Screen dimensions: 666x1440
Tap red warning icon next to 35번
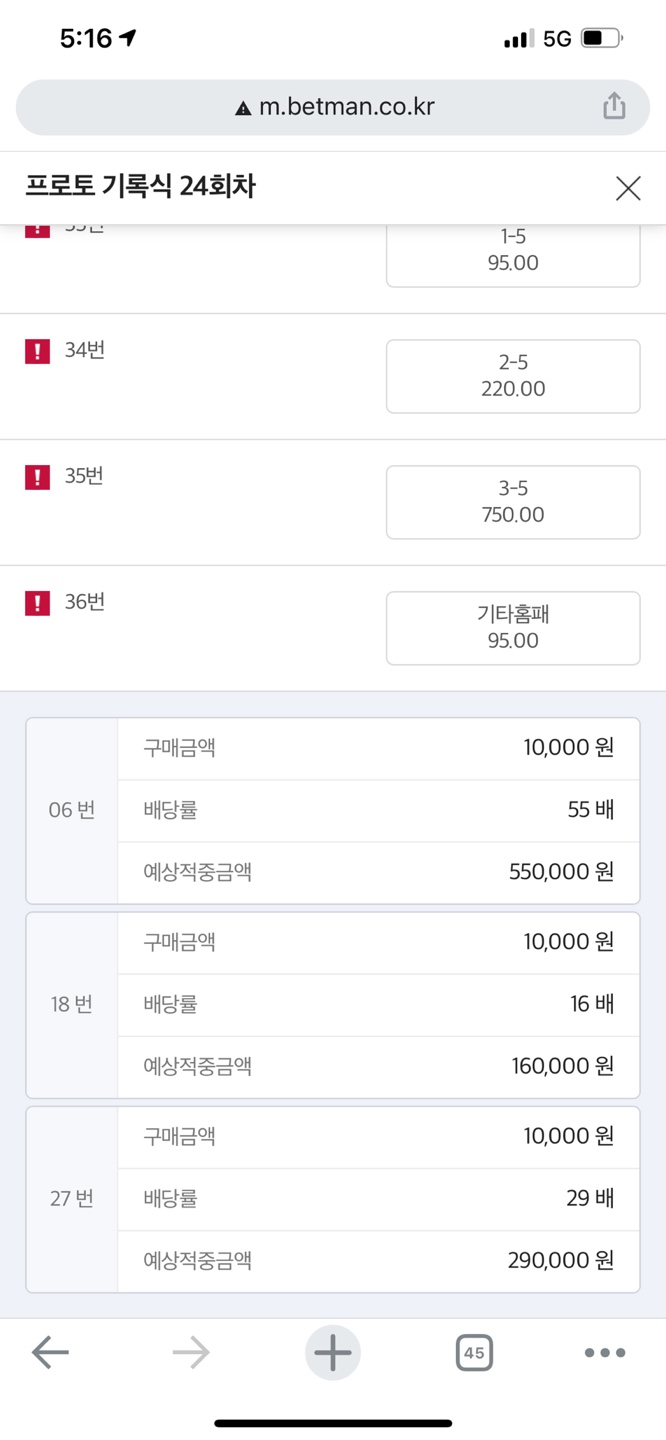click(x=37, y=477)
